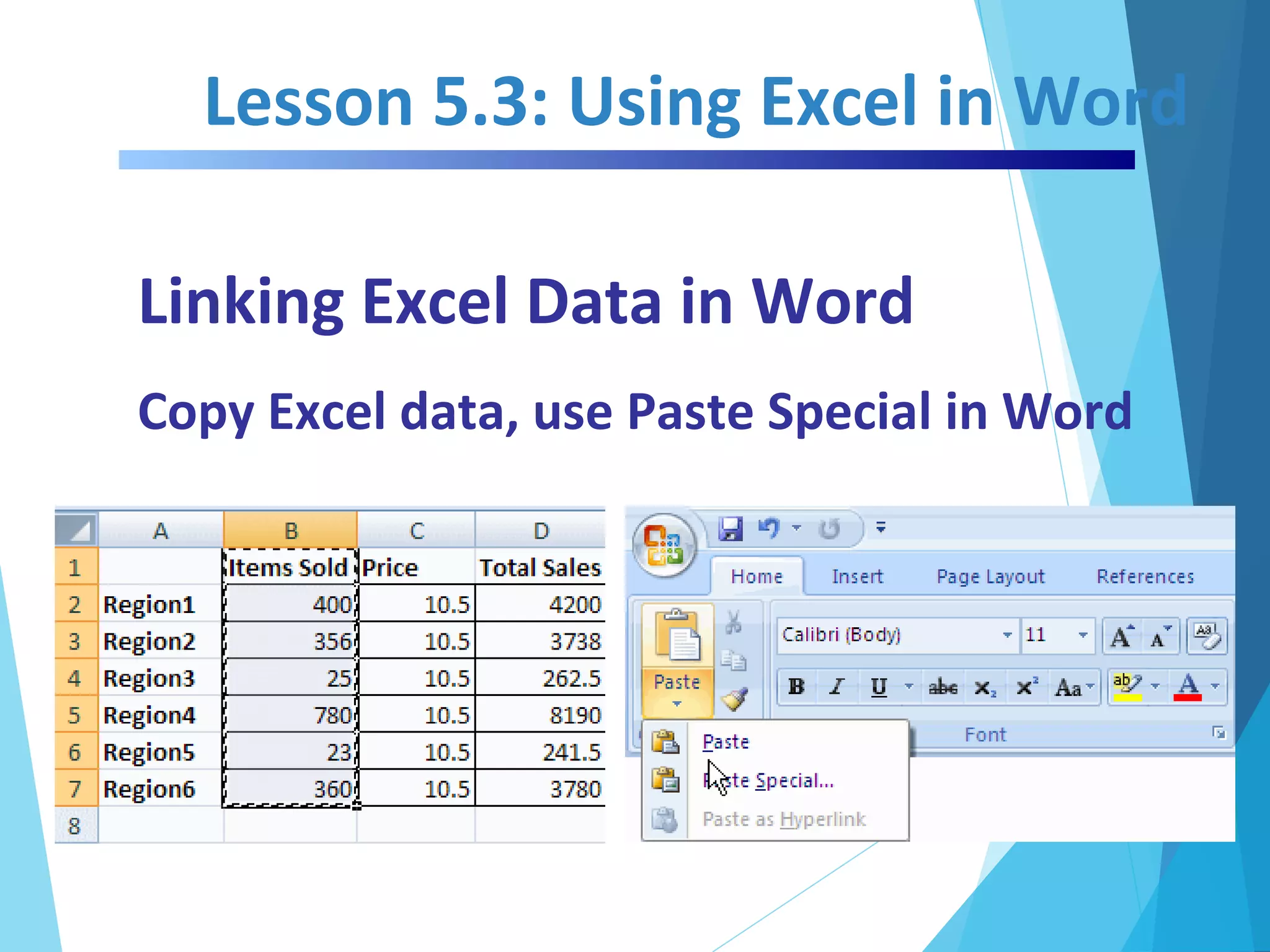Select Excel column D header
The width and height of the screenshot is (1270, 952).
540,530
